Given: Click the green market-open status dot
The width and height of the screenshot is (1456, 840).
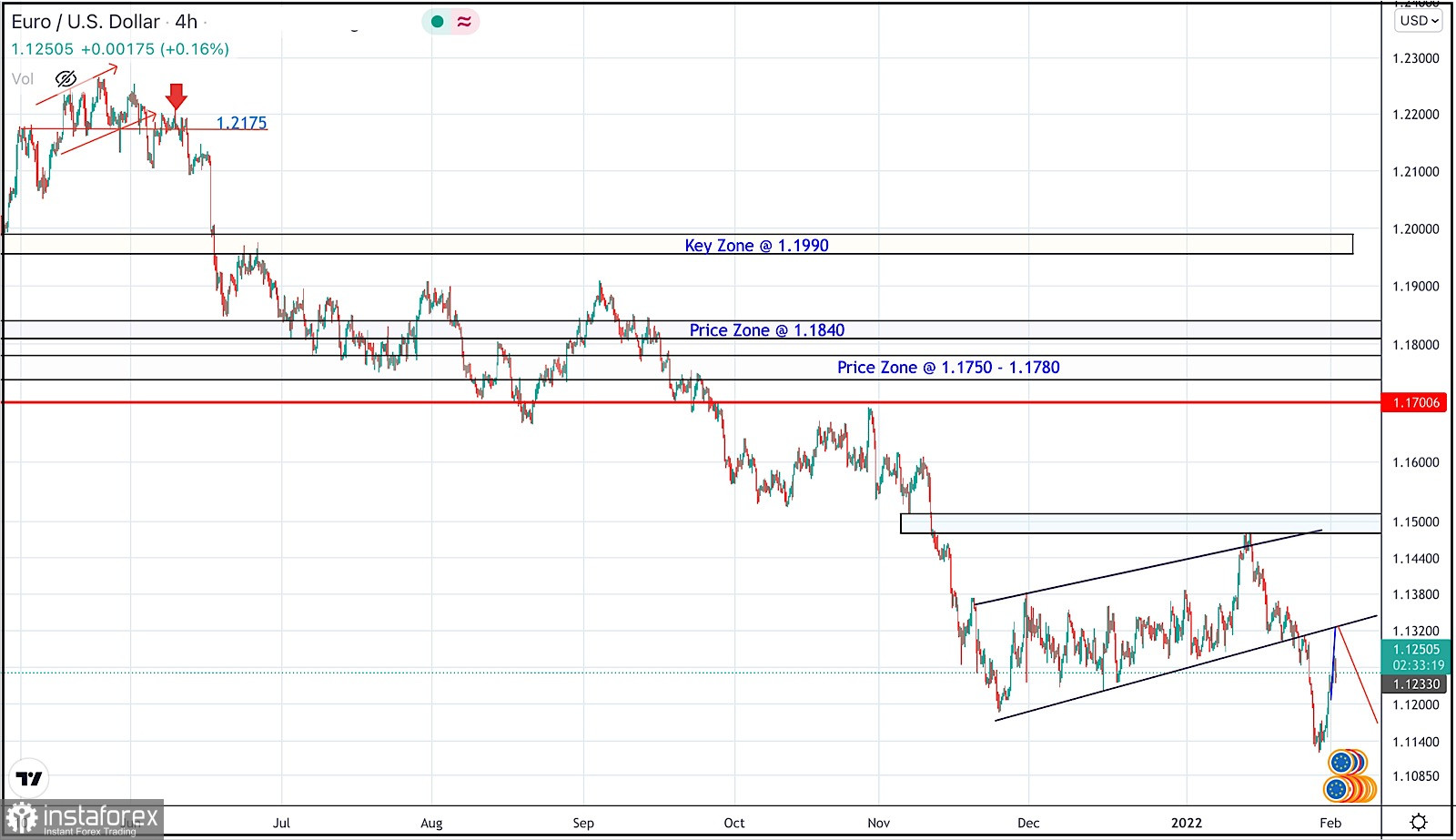Looking at the screenshot, I should point(438,22).
